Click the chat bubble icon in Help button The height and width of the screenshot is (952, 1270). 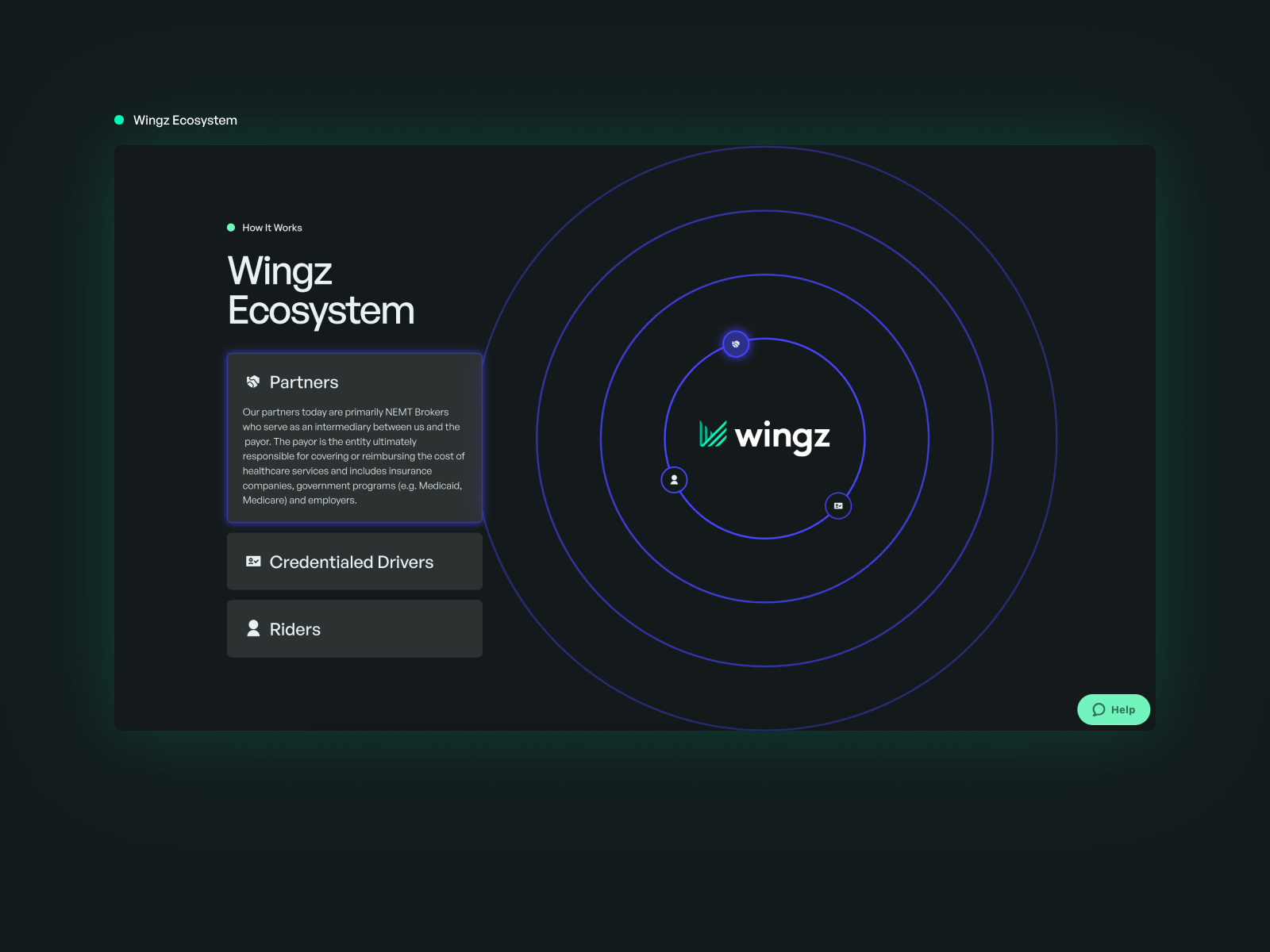[x=1099, y=710]
